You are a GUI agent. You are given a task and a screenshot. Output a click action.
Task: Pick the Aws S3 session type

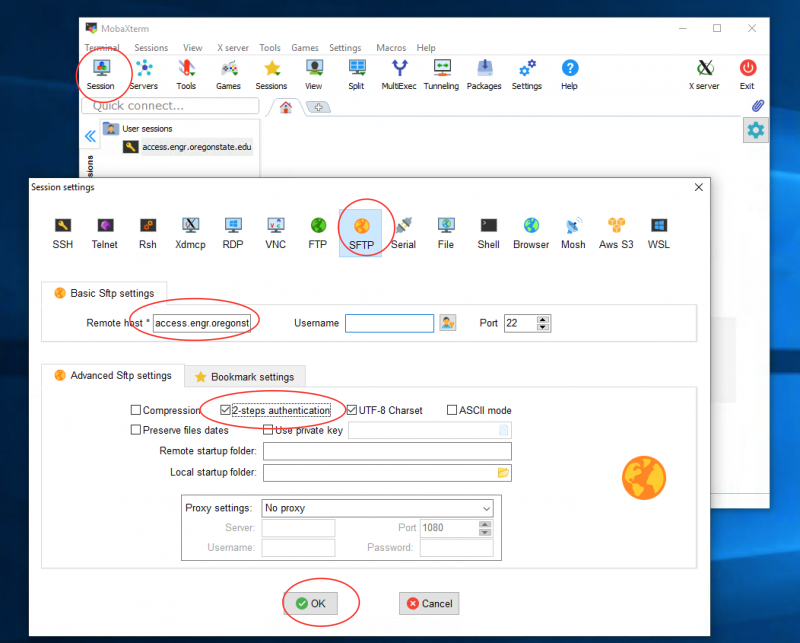click(616, 231)
